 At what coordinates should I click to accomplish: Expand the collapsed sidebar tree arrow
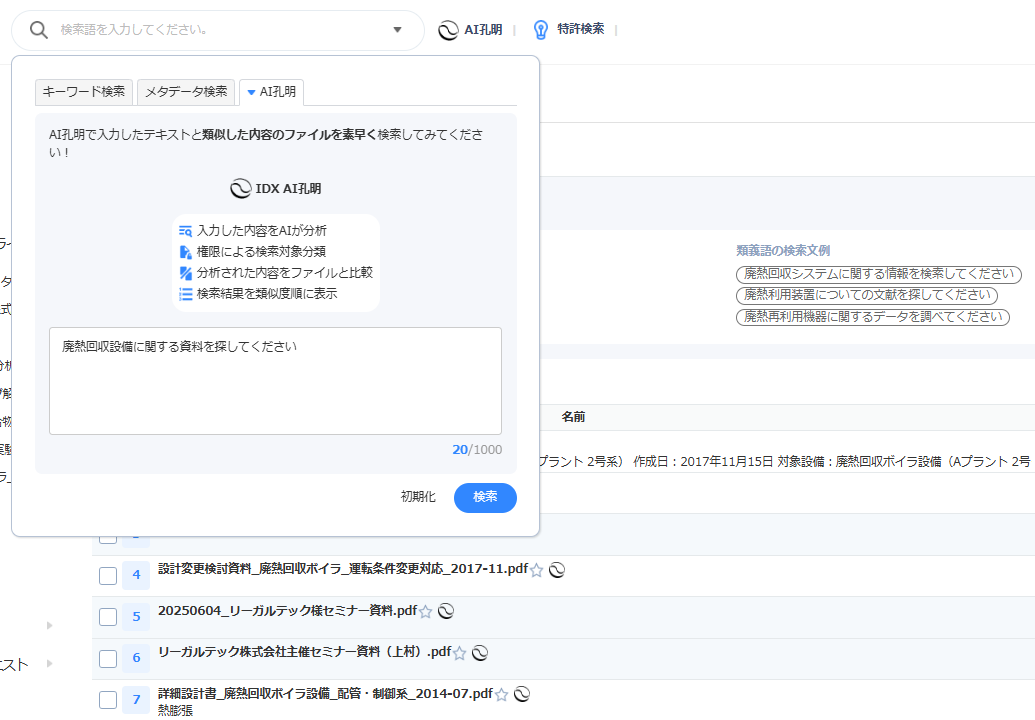pos(49,625)
